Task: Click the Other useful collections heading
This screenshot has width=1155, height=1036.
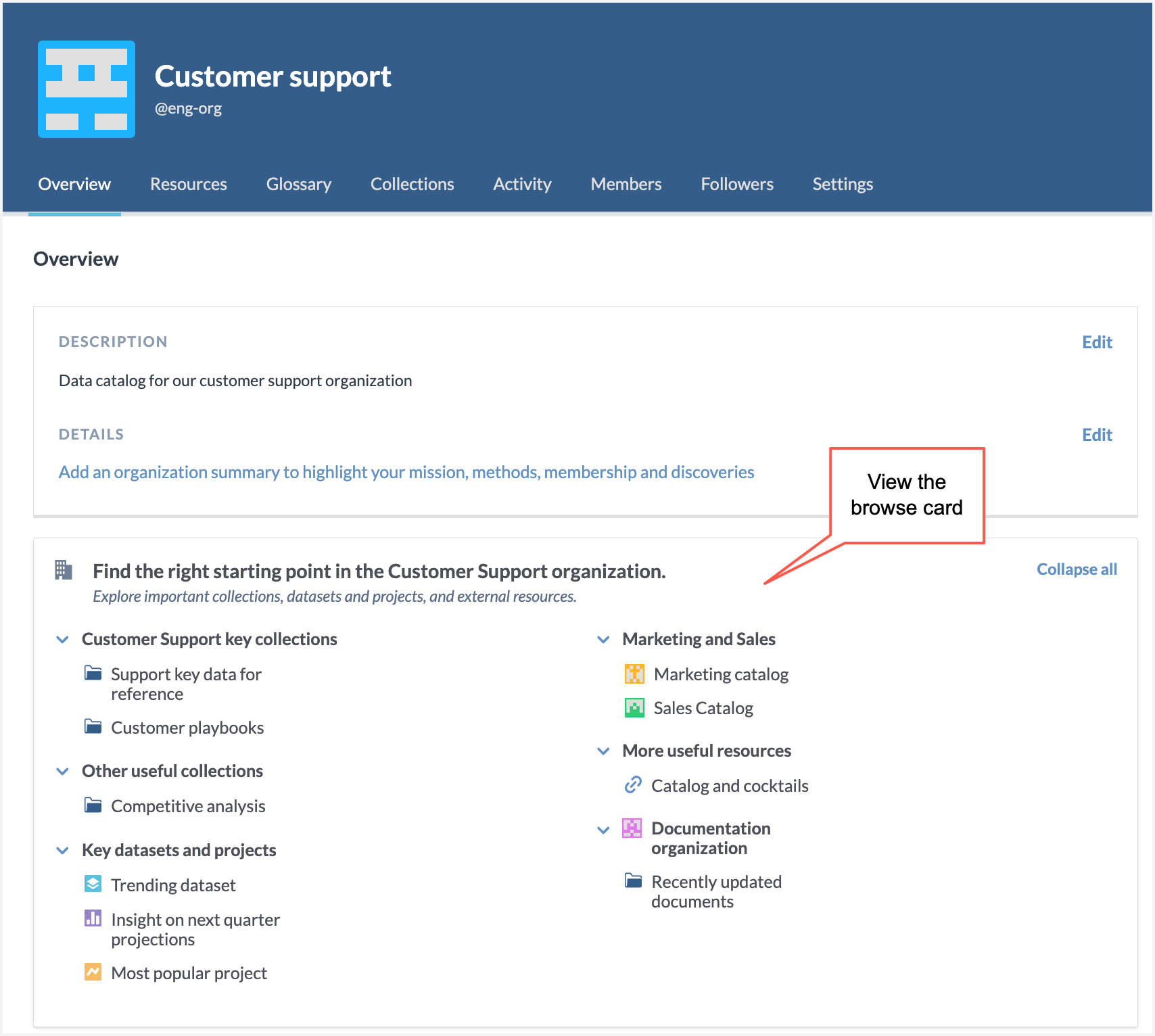Action: coord(172,771)
